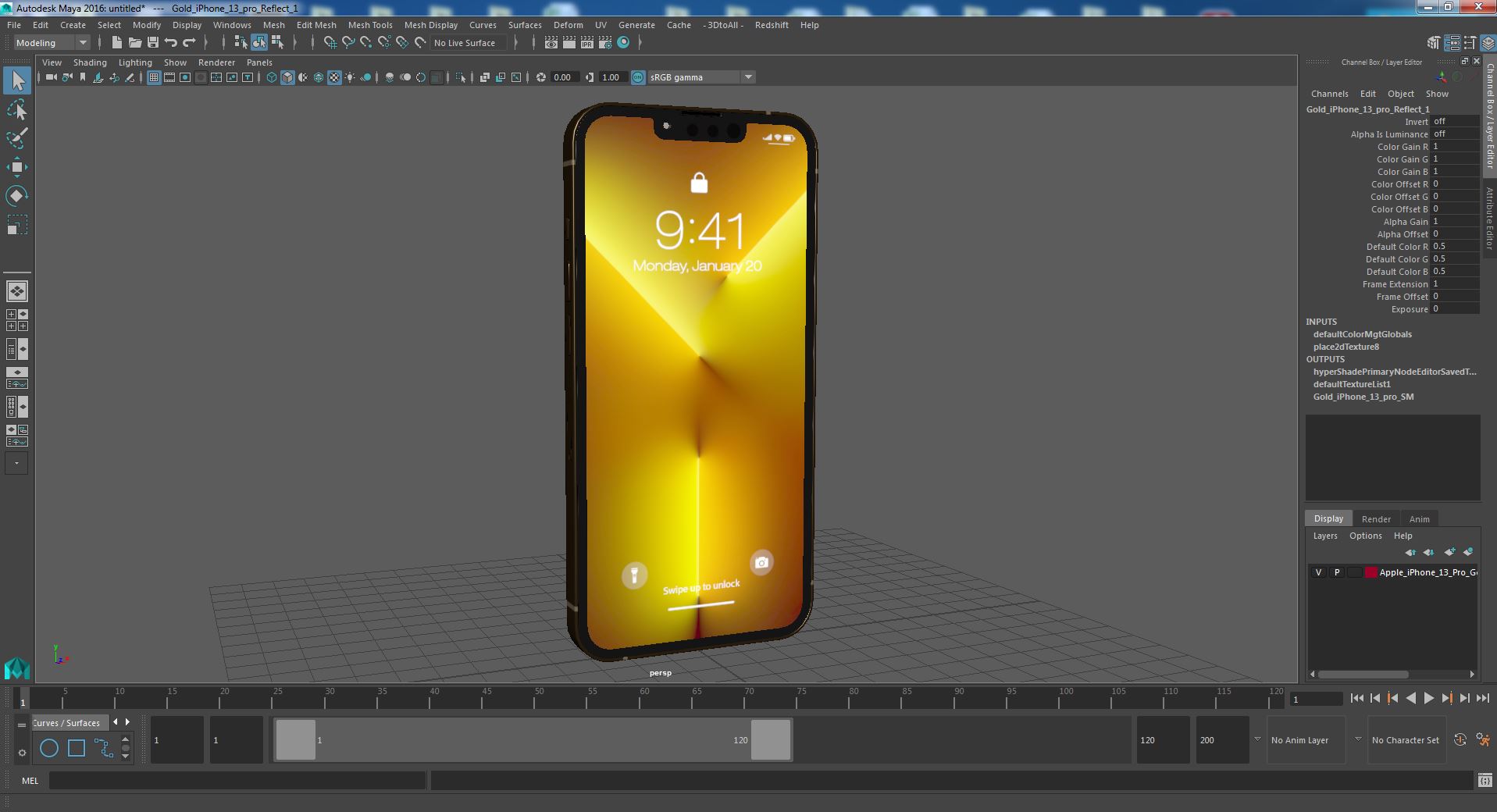Toggle use all lights
1497x812 pixels.
350,77
